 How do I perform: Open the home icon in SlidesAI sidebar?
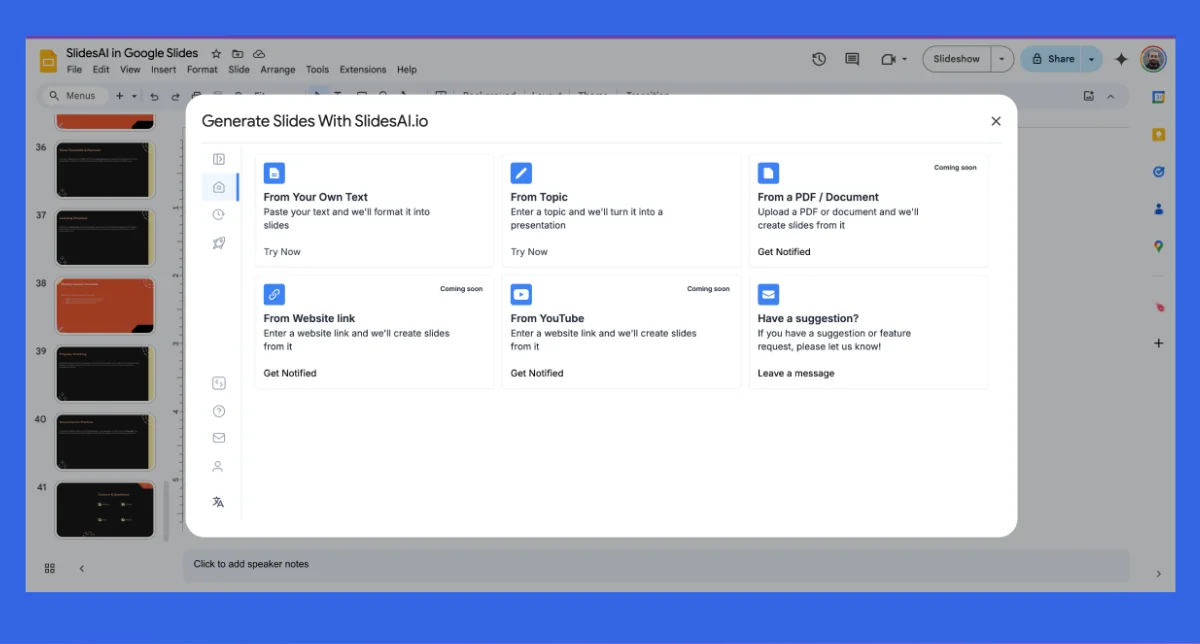click(219, 187)
